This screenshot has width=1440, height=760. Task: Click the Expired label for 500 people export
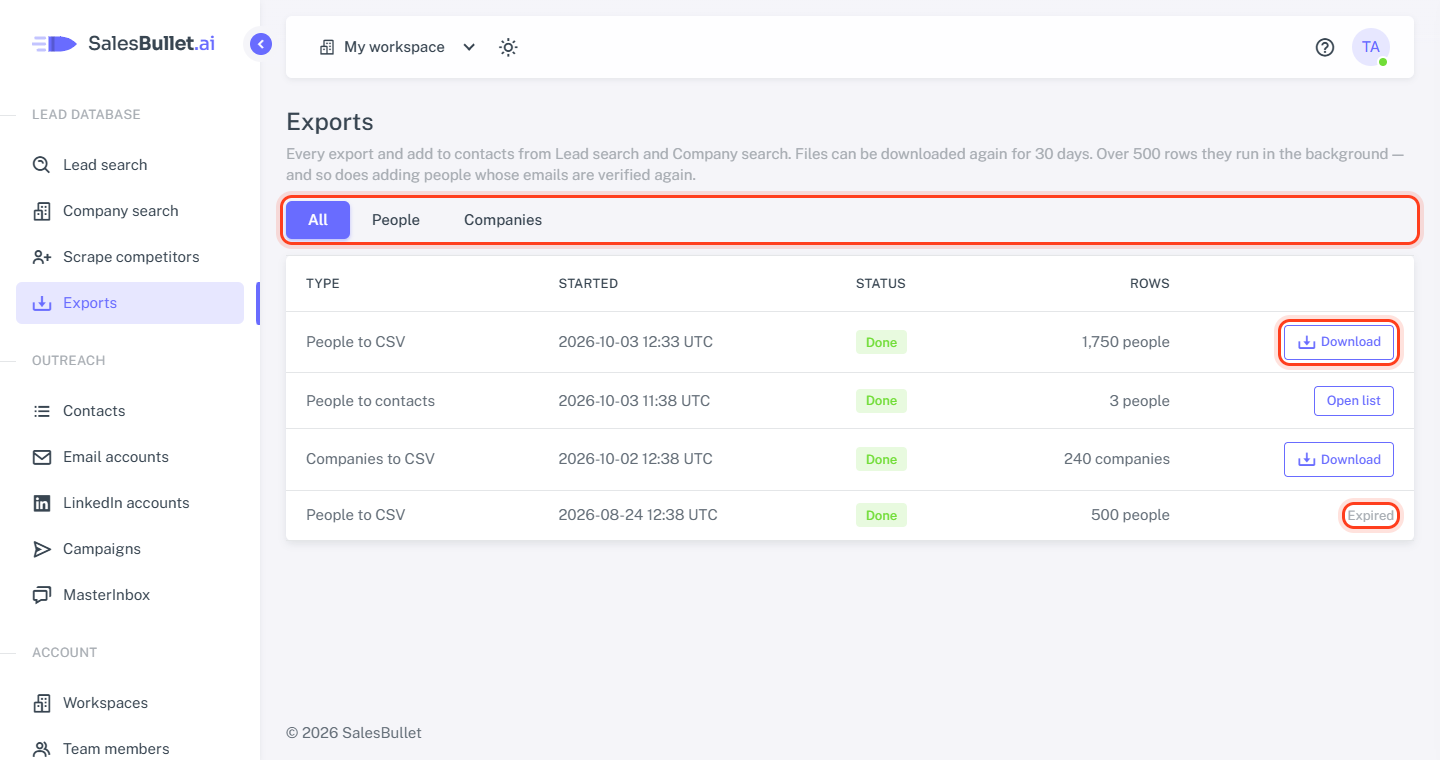(1370, 516)
